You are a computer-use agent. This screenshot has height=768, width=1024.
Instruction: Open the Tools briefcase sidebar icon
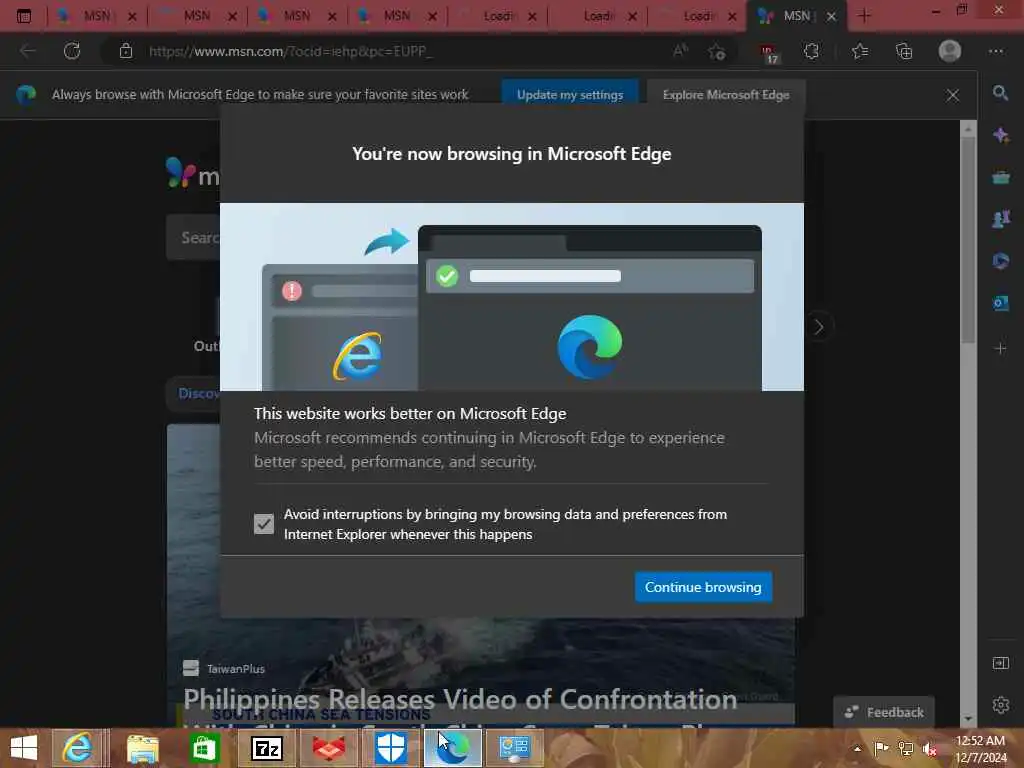1000,177
